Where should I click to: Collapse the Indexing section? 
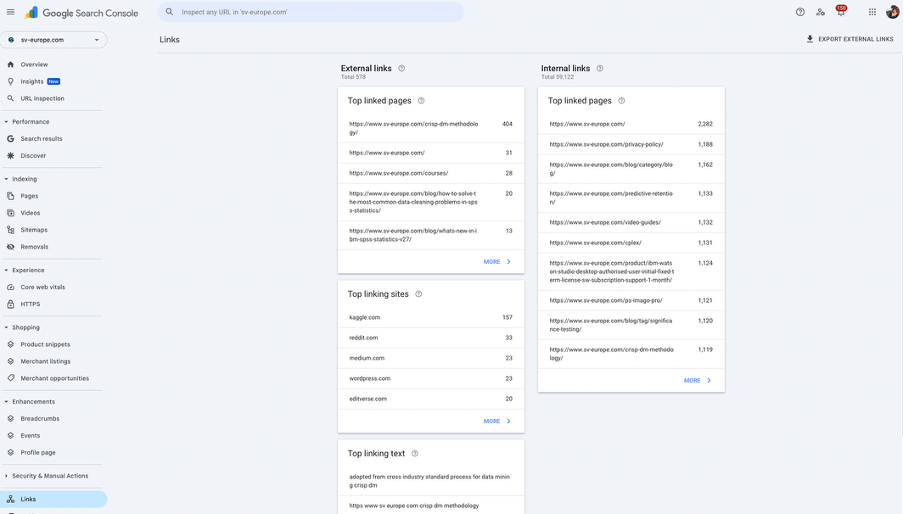[x=6, y=179]
